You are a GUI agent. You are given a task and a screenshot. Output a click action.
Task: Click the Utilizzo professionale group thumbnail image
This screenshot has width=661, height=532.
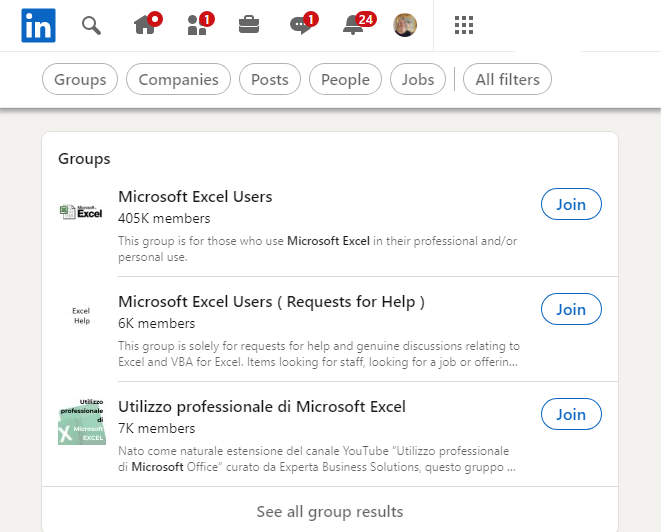[82, 422]
